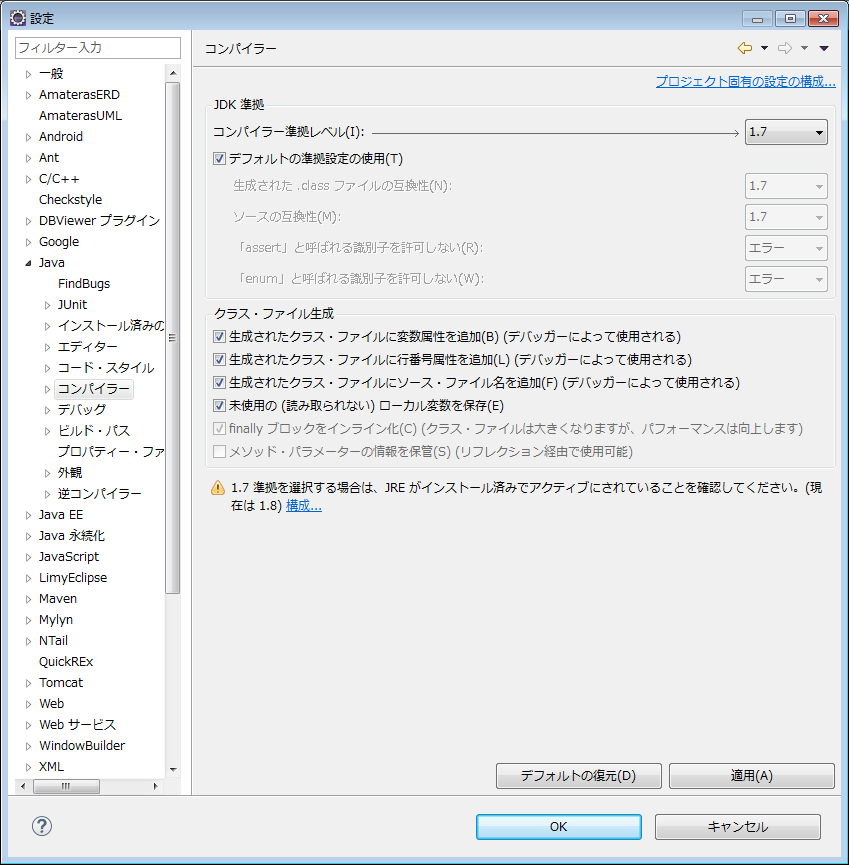Image resolution: width=849 pixels, height=865 pixels.
Task: Expand the Tomcat tree node
Action: [x=29, y=683]
